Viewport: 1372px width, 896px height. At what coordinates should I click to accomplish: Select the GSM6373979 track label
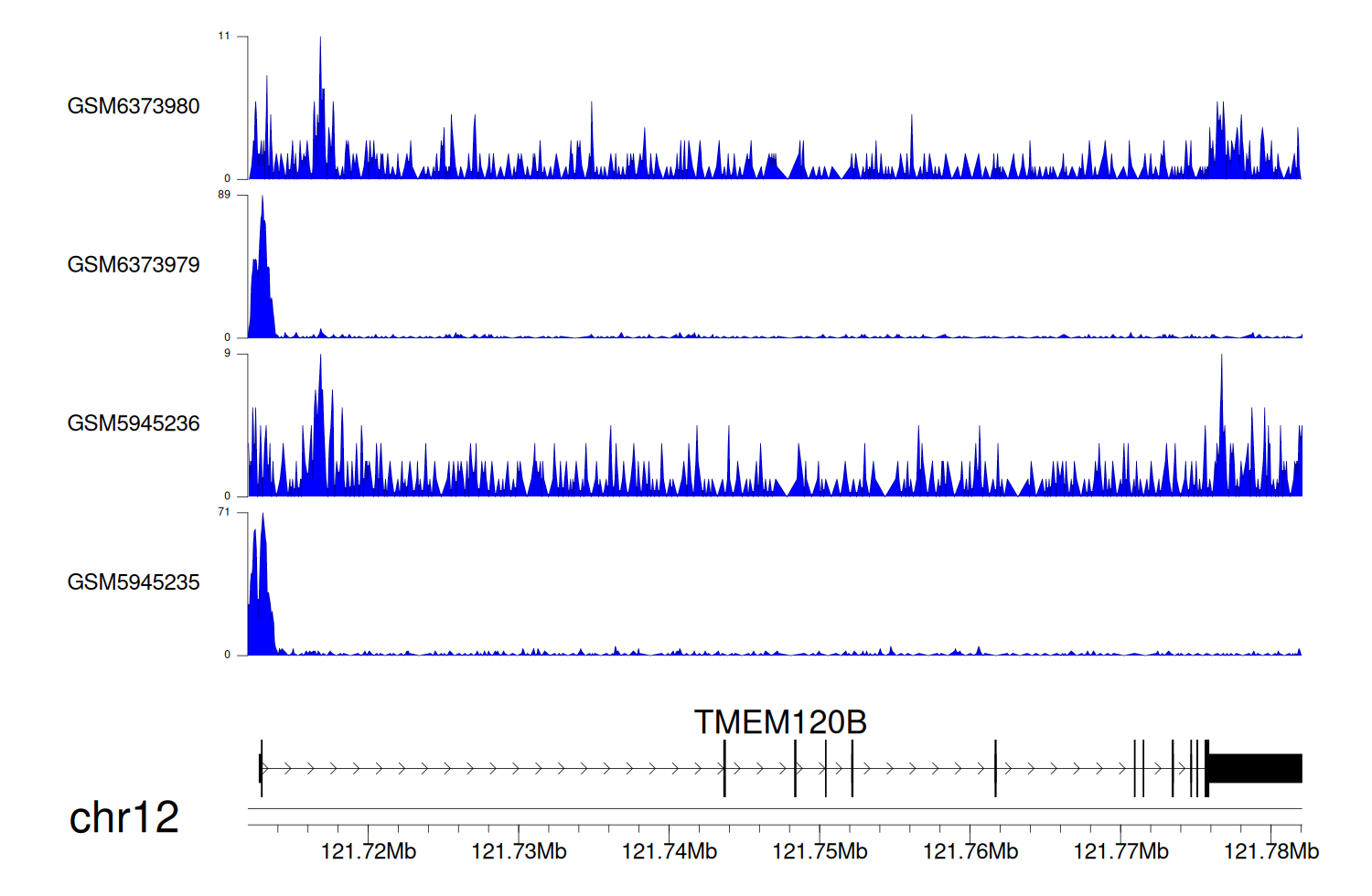click(134, 265)
